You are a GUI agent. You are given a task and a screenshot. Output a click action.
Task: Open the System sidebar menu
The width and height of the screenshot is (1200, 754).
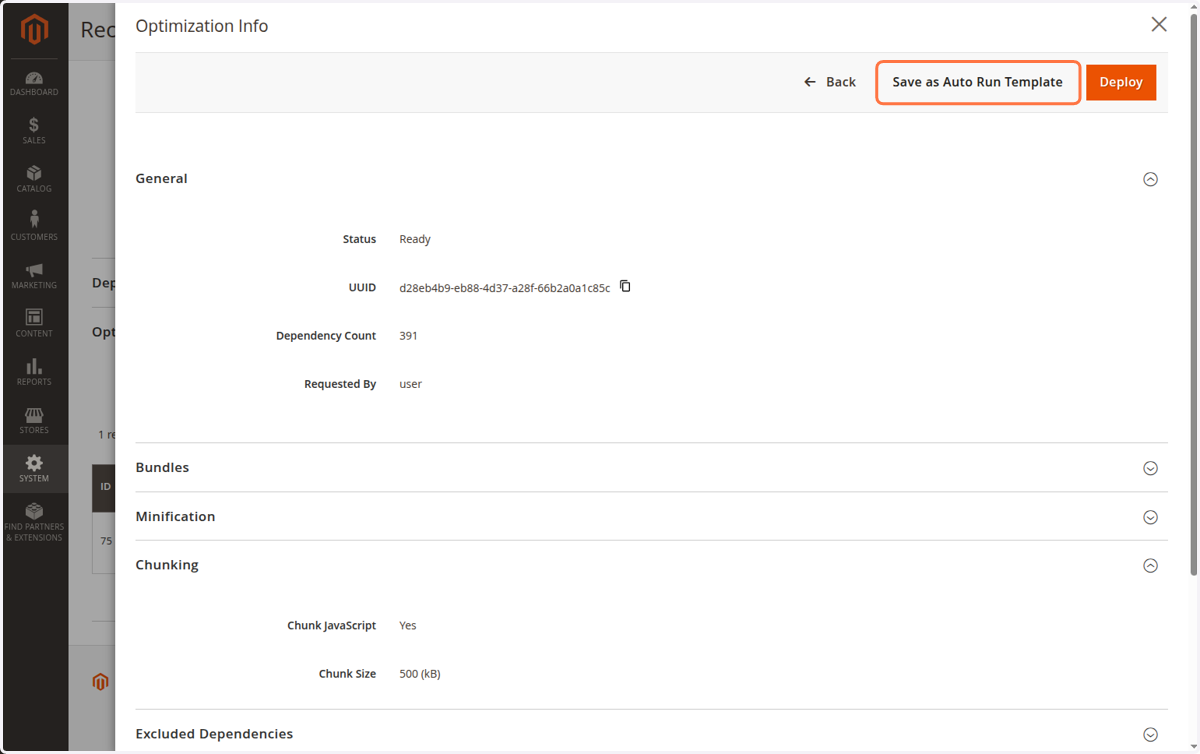tap(34, 469)
